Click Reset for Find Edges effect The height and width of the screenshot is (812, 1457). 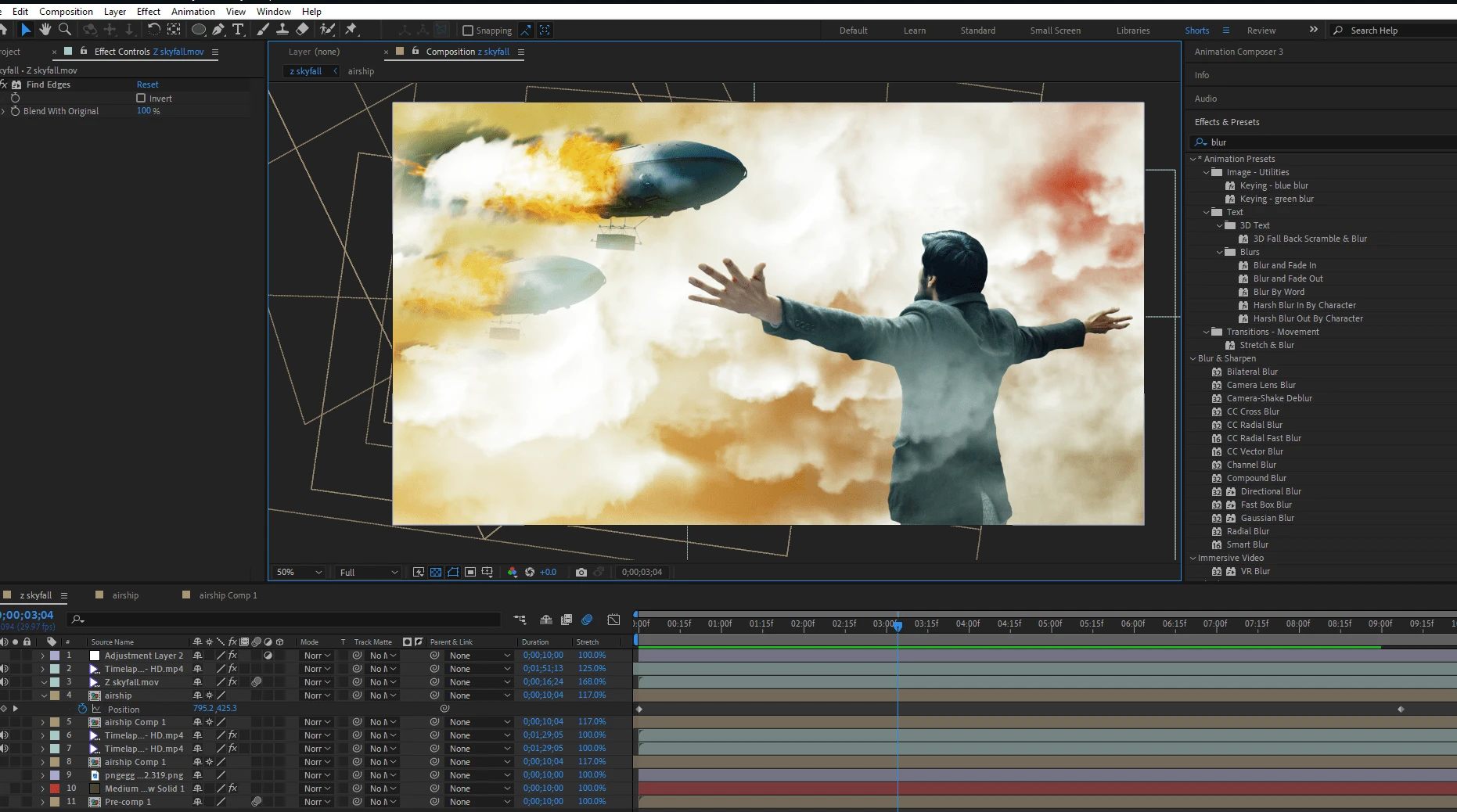(x=147, y=84)
